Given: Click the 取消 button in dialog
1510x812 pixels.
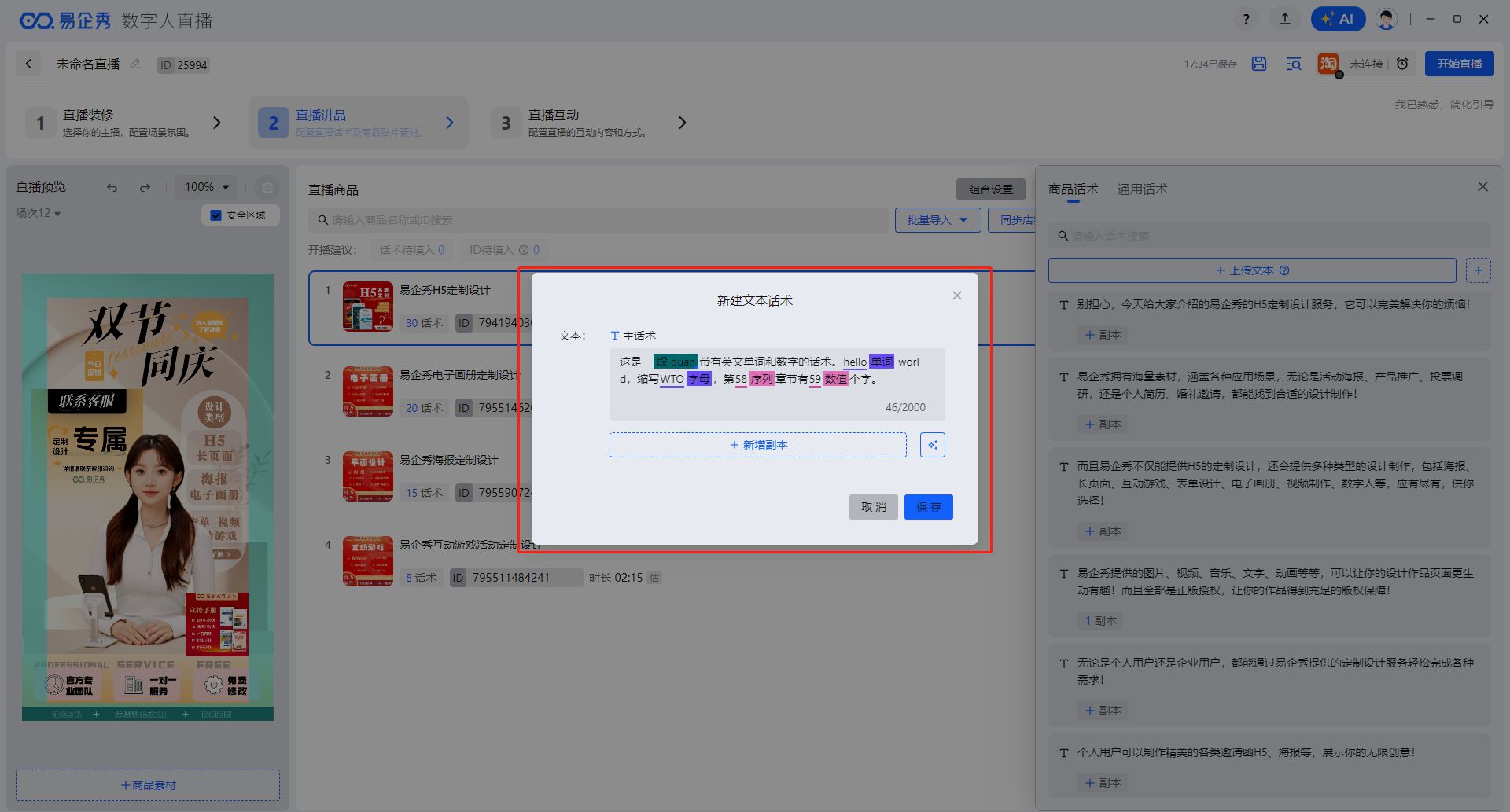Looking at the screenshot, I should (873, 507).
